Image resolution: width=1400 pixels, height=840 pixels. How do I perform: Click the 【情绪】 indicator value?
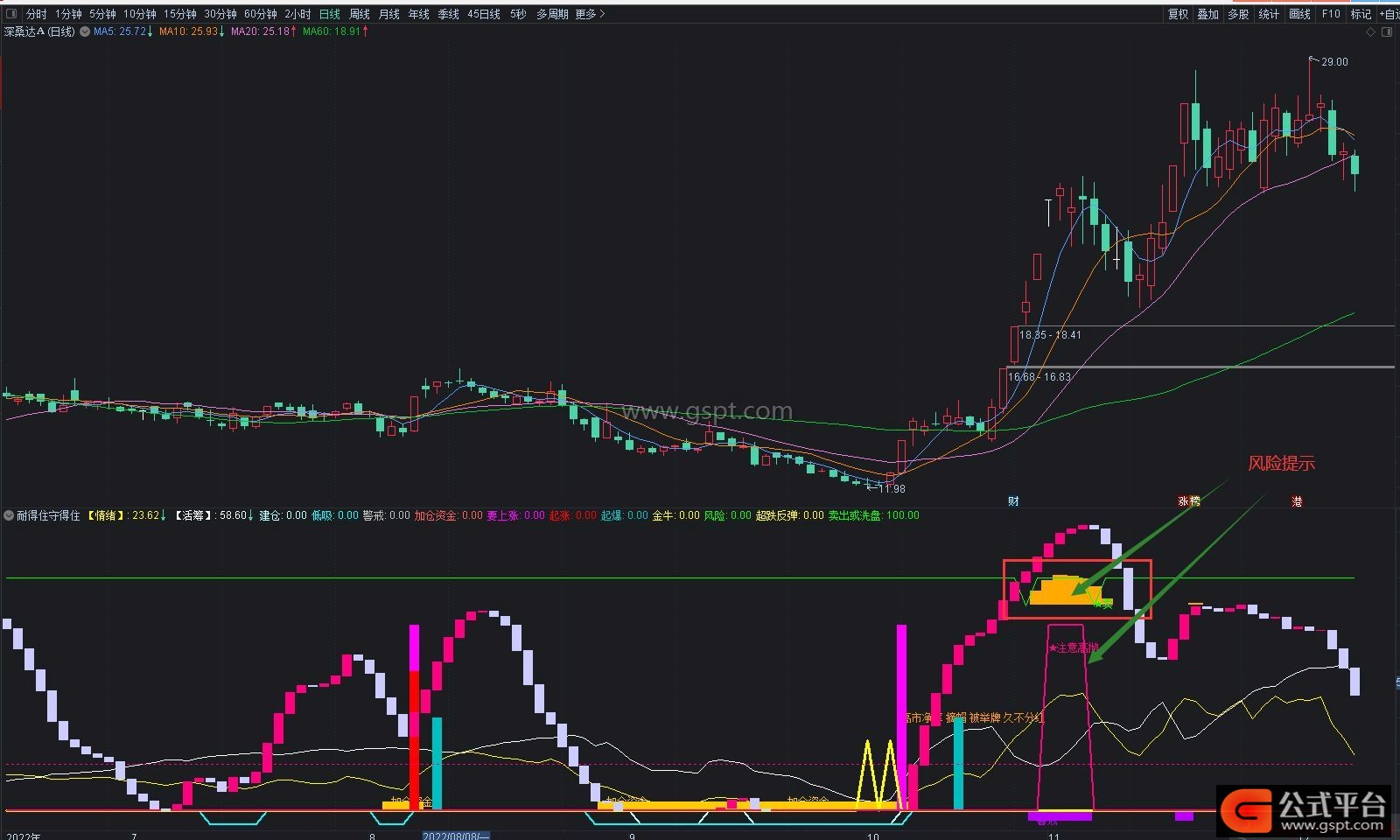pos(126,515)
